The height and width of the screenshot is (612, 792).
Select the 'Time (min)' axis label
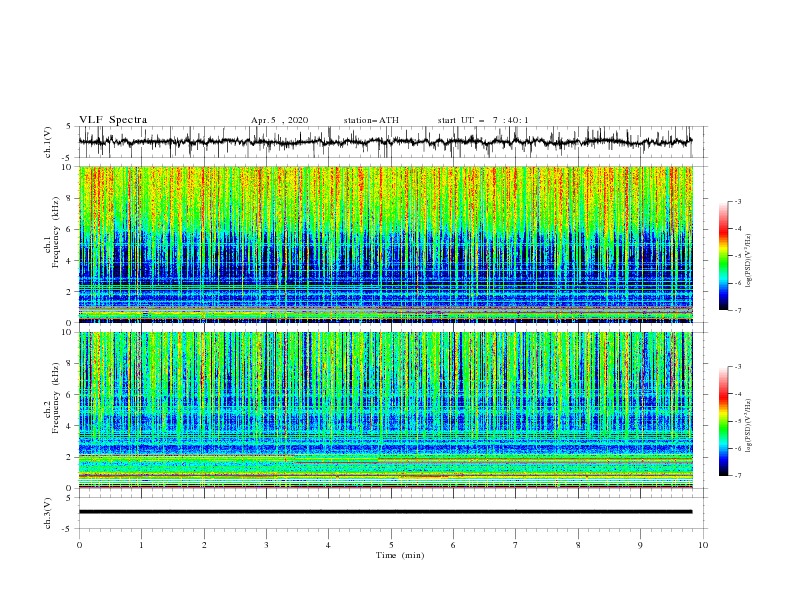coord(400,555)
